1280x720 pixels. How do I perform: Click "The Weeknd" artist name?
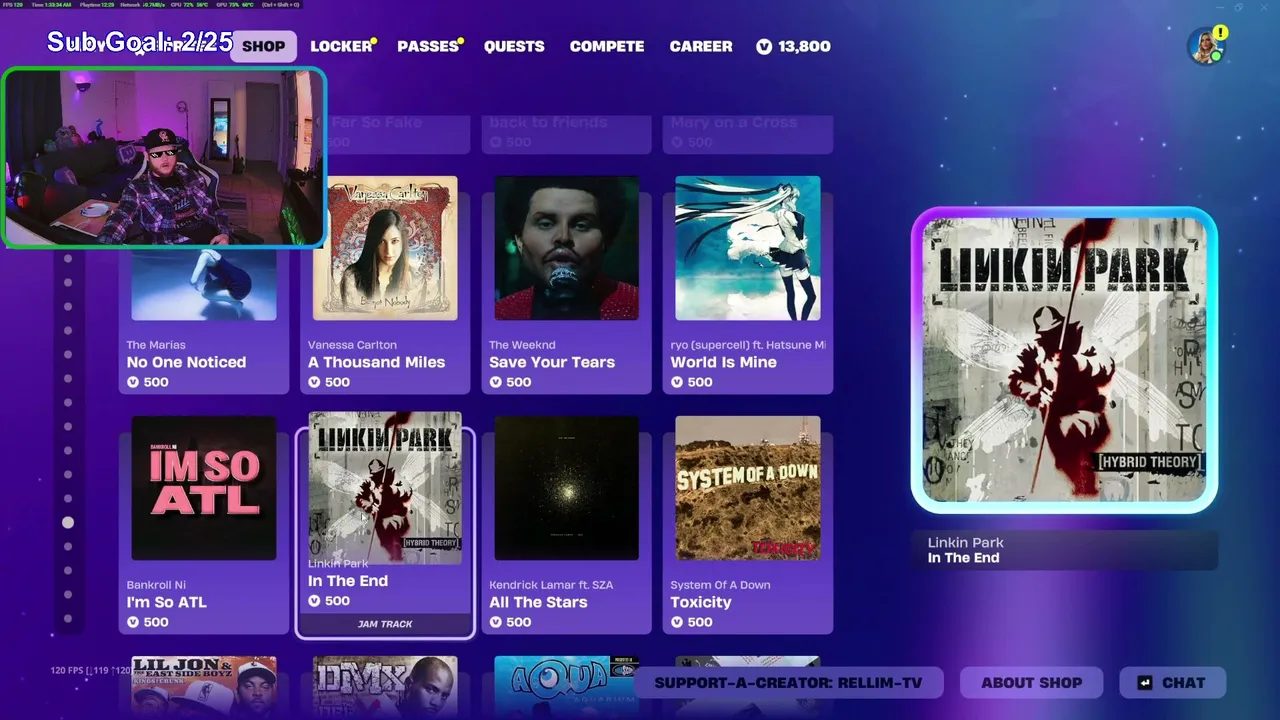pos(521,345)
